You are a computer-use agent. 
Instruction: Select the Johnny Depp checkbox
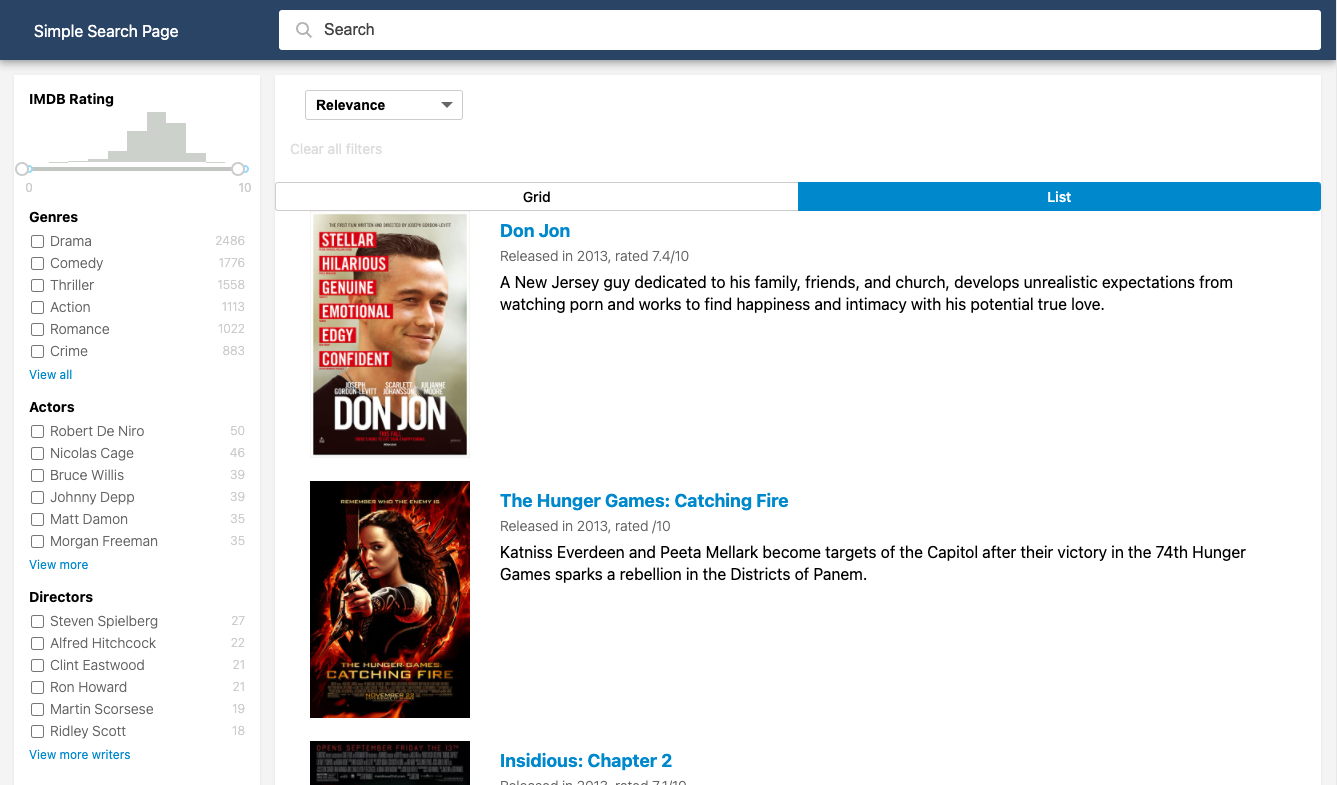pyautogui.click(x=37, y=497)
